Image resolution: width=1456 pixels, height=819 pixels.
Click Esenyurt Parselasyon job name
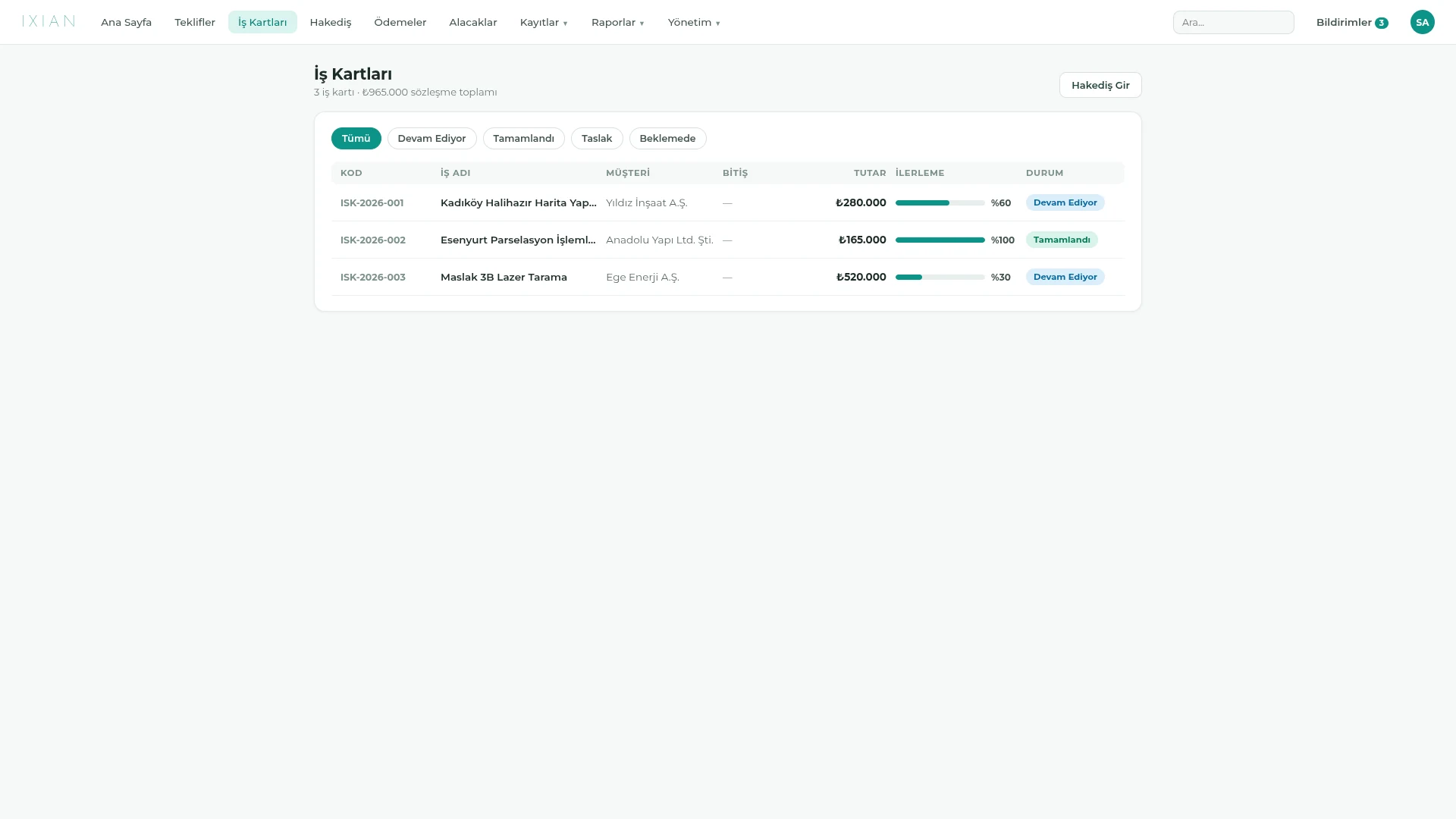pyautogui.click(x=519, y=240)
